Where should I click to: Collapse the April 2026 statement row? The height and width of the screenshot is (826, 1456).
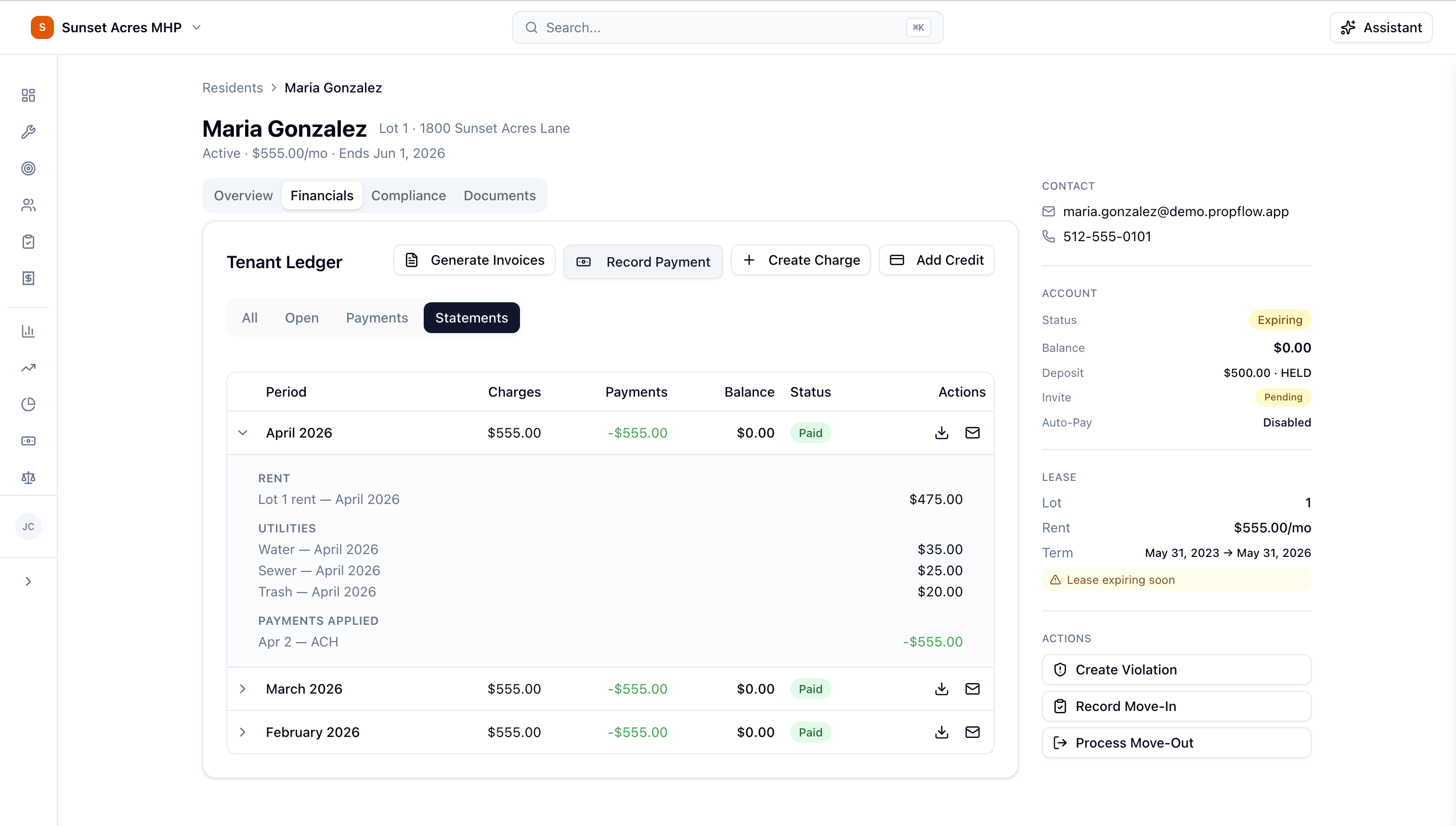coord(243,433)
